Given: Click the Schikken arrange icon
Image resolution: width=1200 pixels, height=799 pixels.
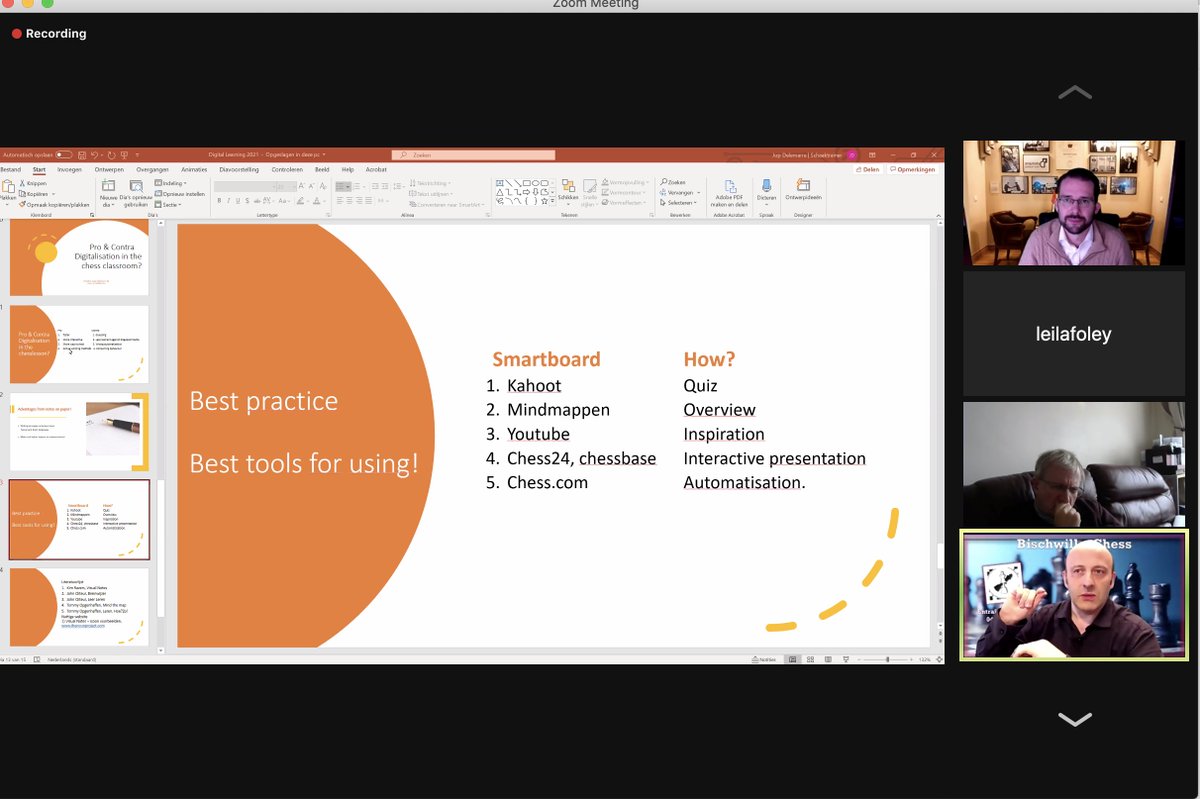Looking at the screenshot, I should [x=568, y=186].
